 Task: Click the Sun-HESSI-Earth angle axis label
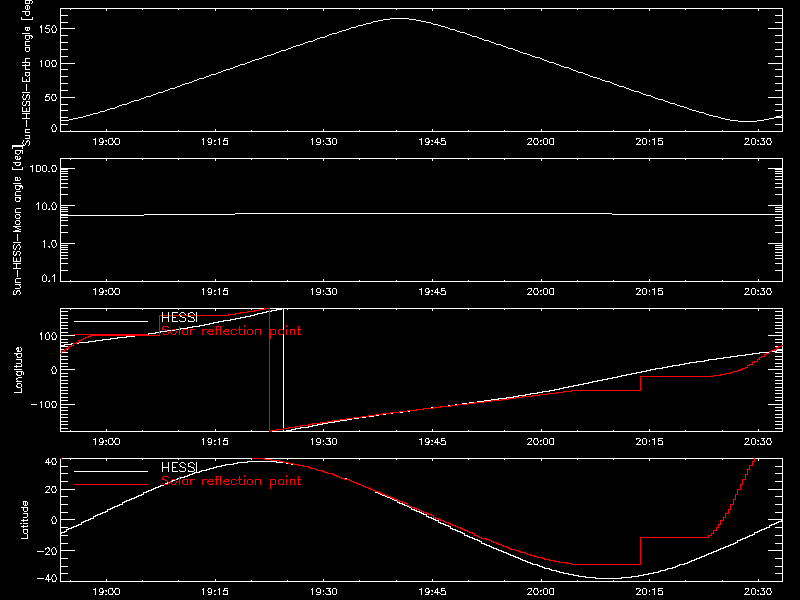(x=27, y=73)
